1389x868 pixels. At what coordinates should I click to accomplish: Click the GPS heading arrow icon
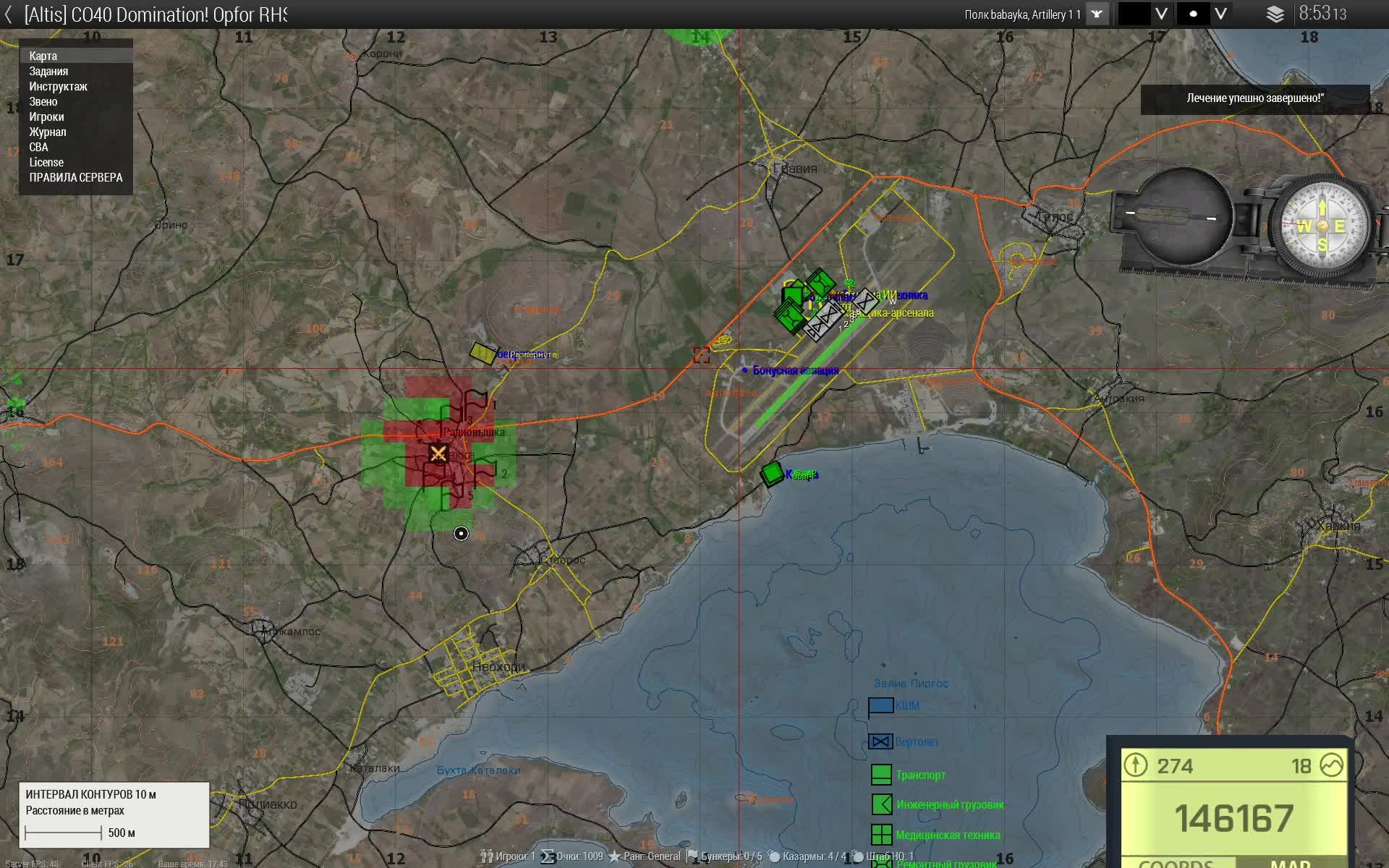[1136, 765]
